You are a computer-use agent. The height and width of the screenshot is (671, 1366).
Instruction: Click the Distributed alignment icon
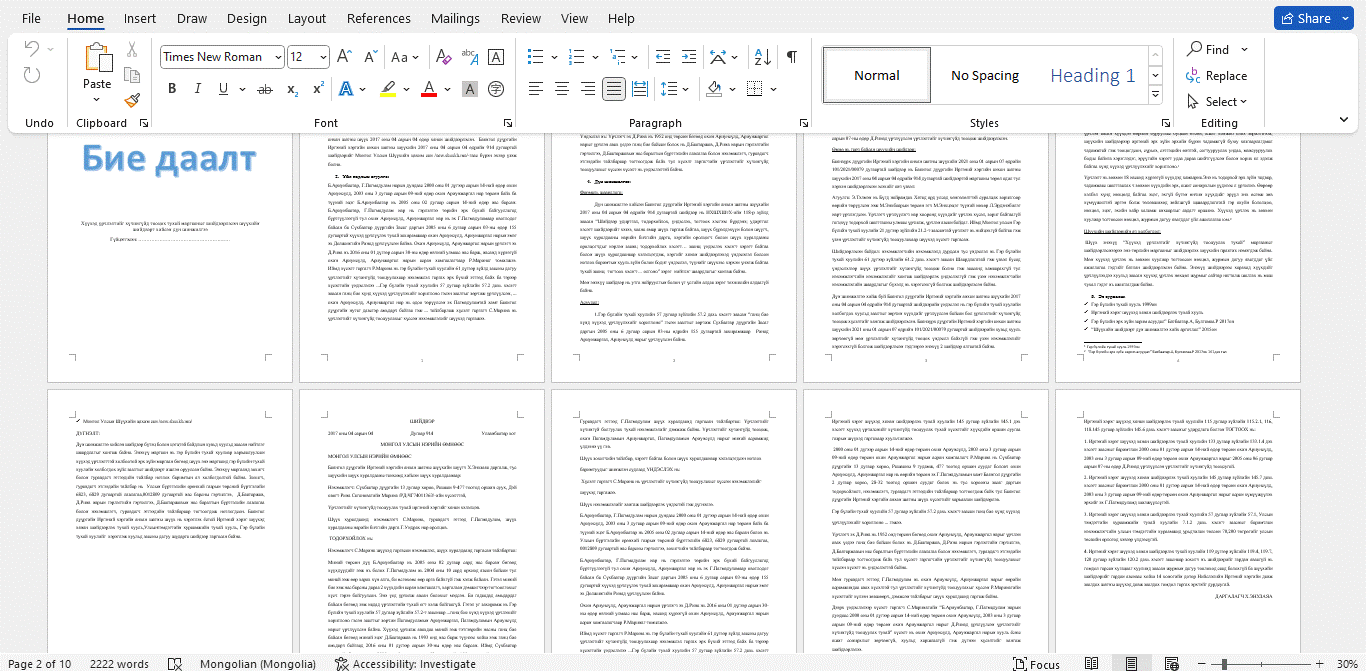point(640,89)
